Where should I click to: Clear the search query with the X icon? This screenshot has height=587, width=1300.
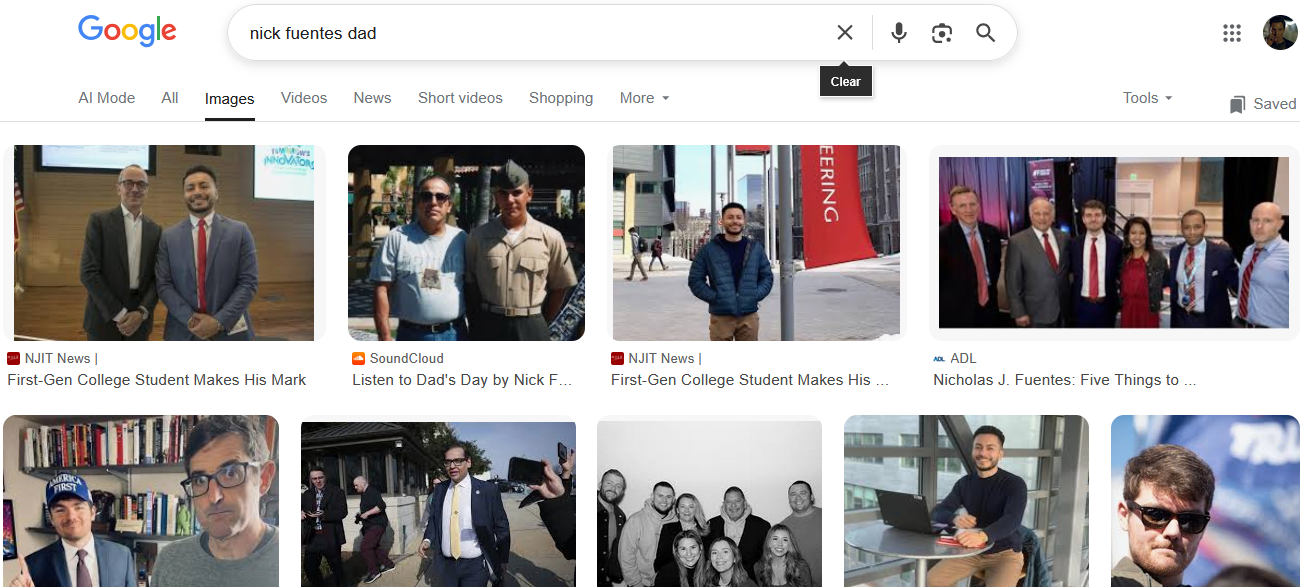point(845,33)
